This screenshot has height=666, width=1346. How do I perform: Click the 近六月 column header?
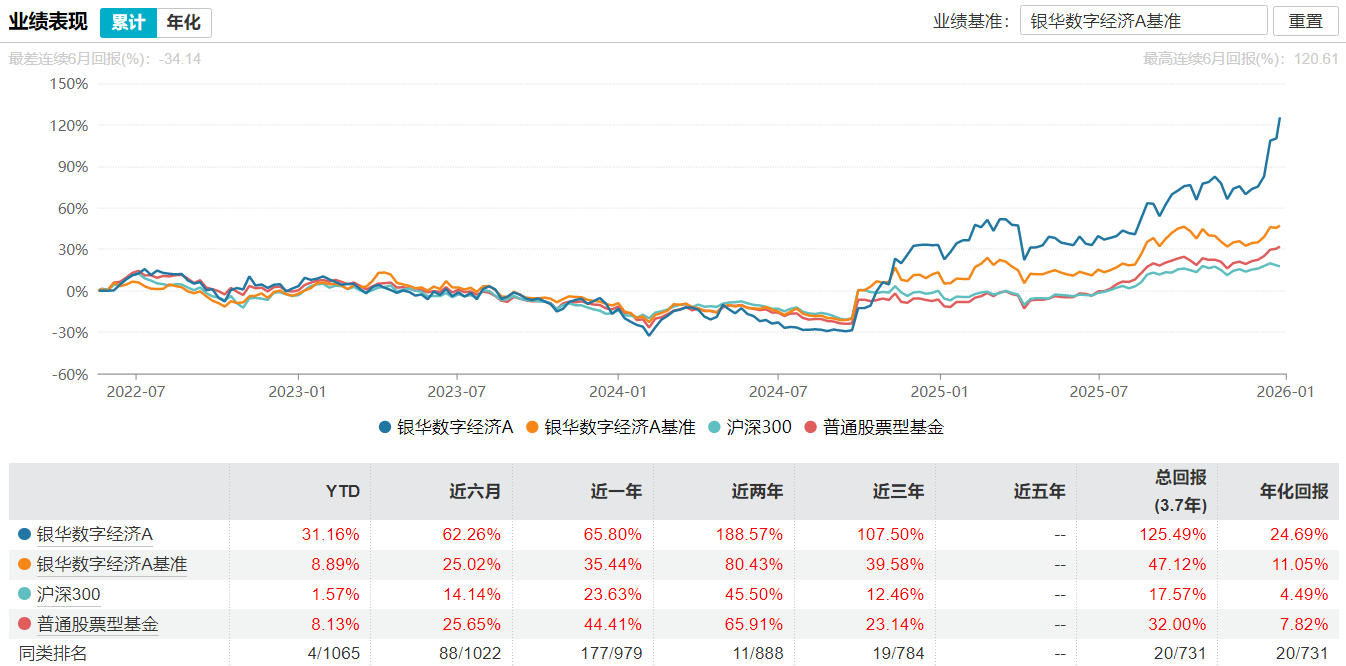click(x=476, y=491)
